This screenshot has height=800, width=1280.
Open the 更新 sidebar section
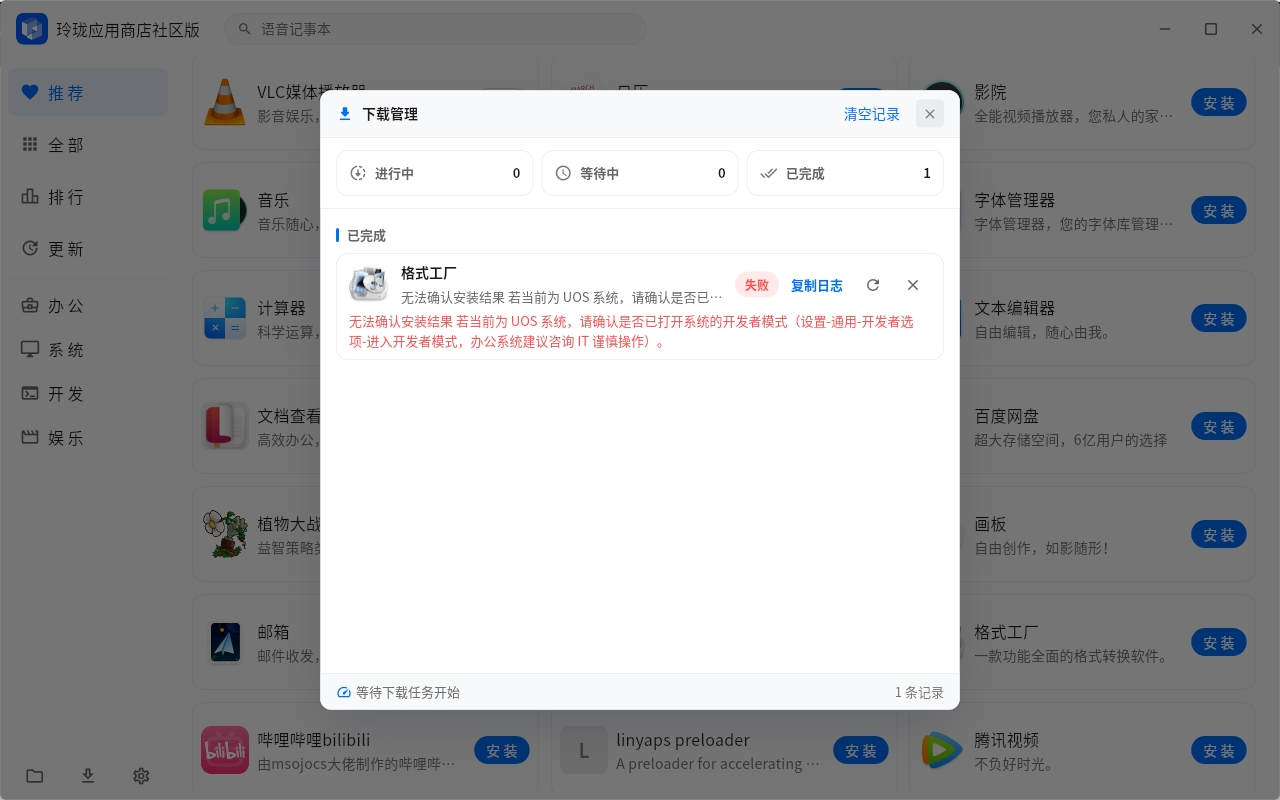pos(88,249)
